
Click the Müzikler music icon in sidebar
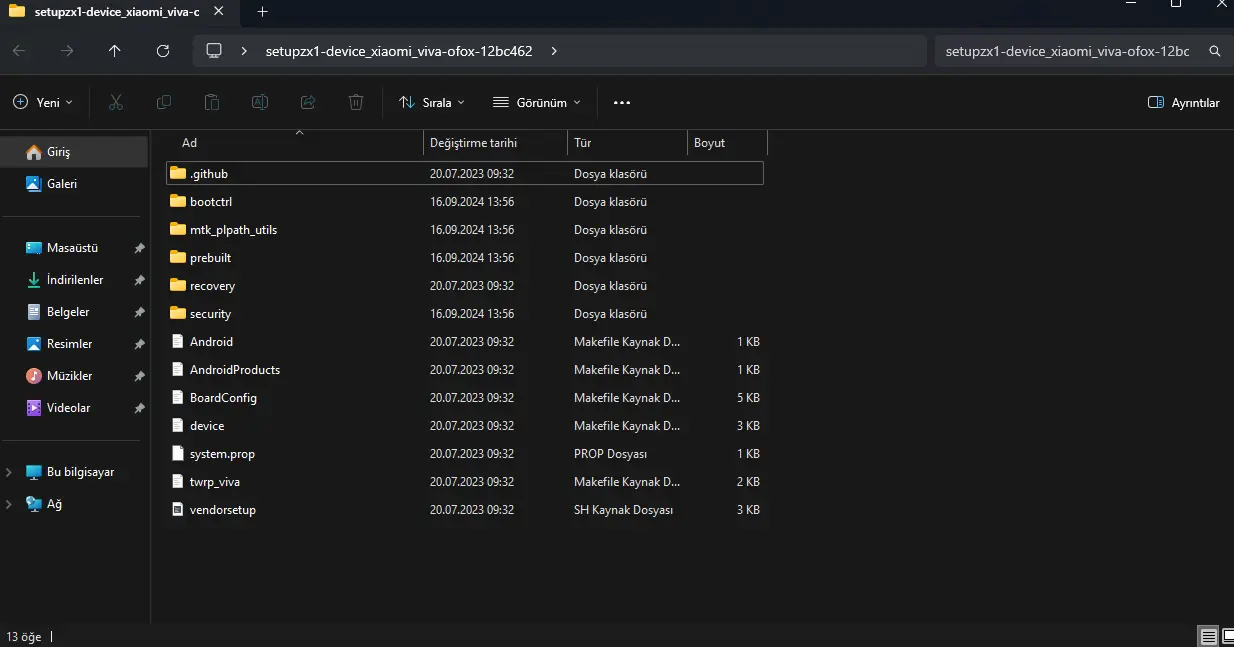point(34,376)
